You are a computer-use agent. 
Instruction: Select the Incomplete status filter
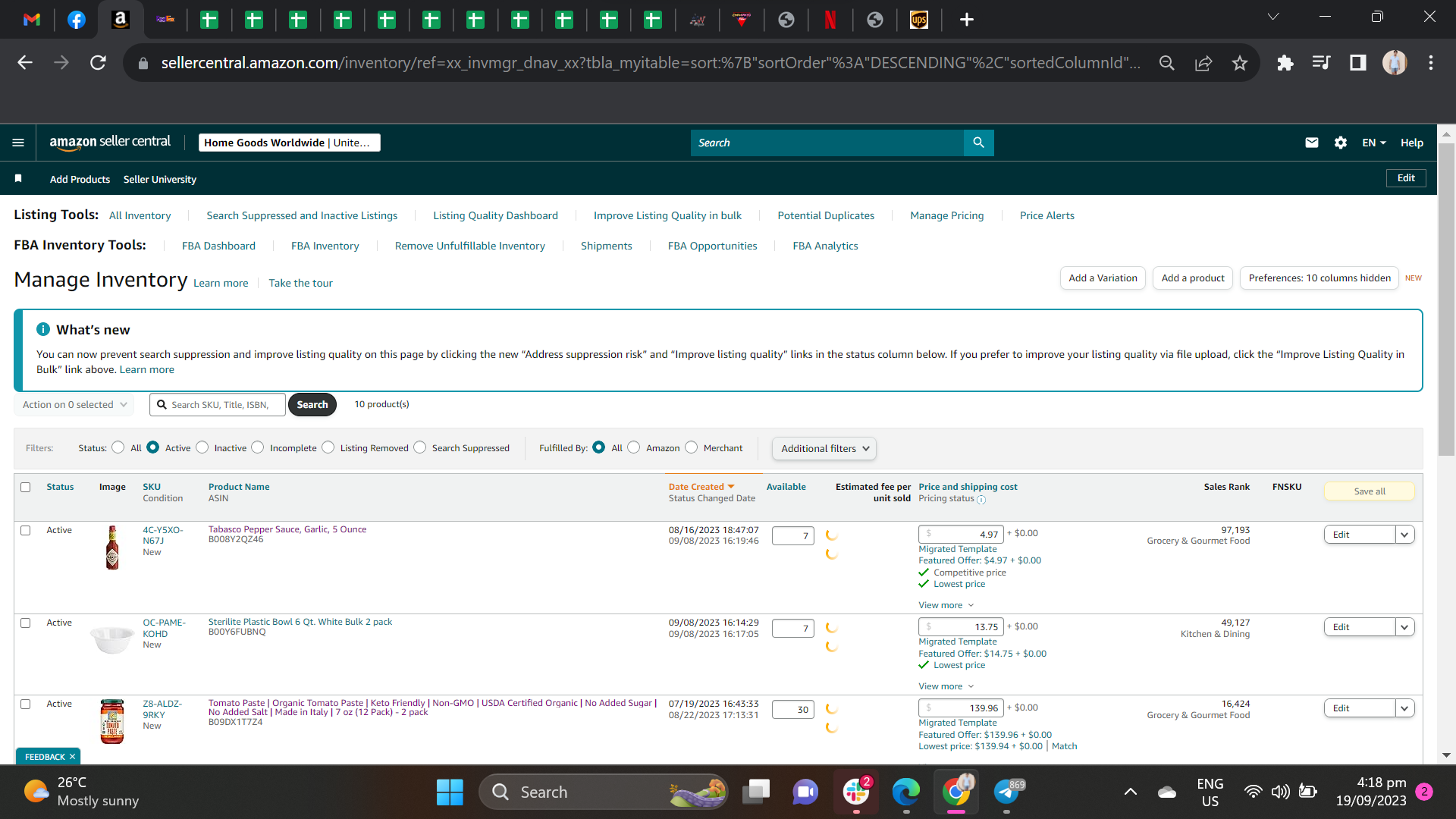[x=258, y=447]
